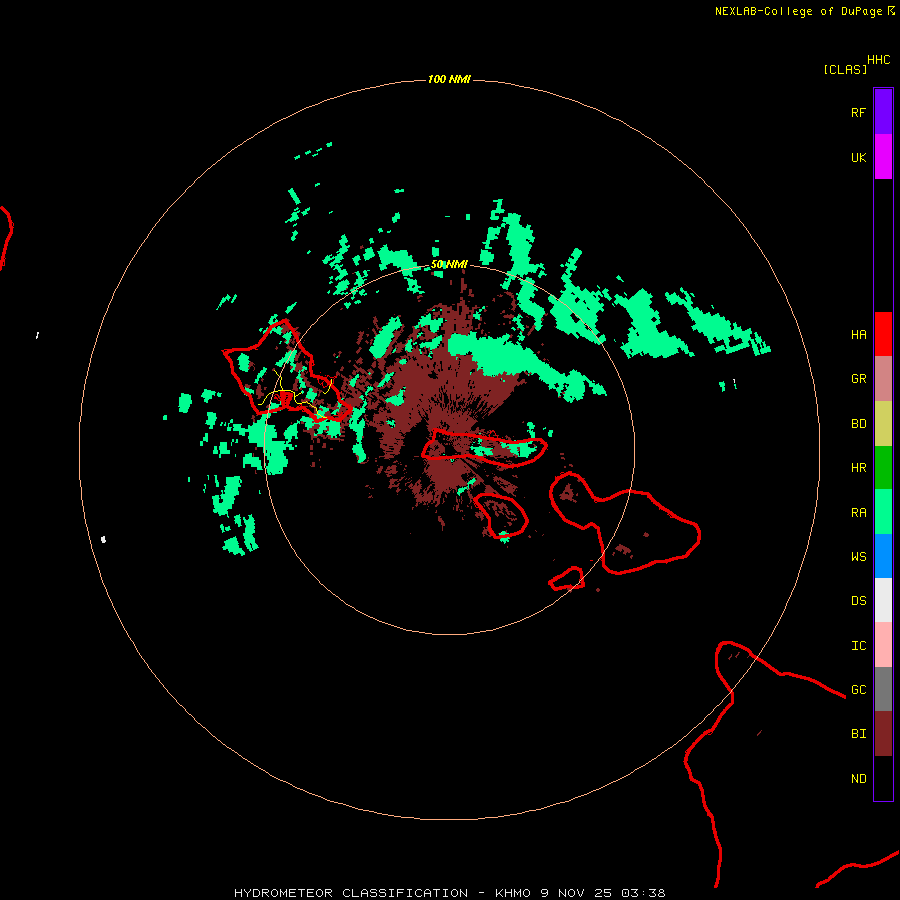The height and width of the screenshot is (900, 900).
Task: Click the RA light green swatch
Action: pos(883,512)
